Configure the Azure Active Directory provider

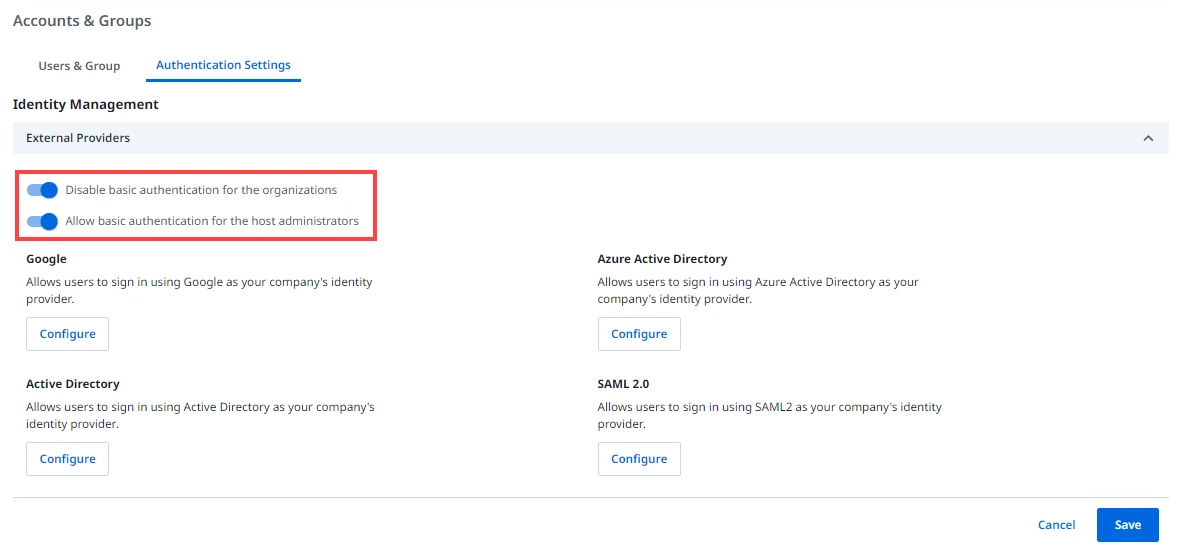click(x=639, y=334)
